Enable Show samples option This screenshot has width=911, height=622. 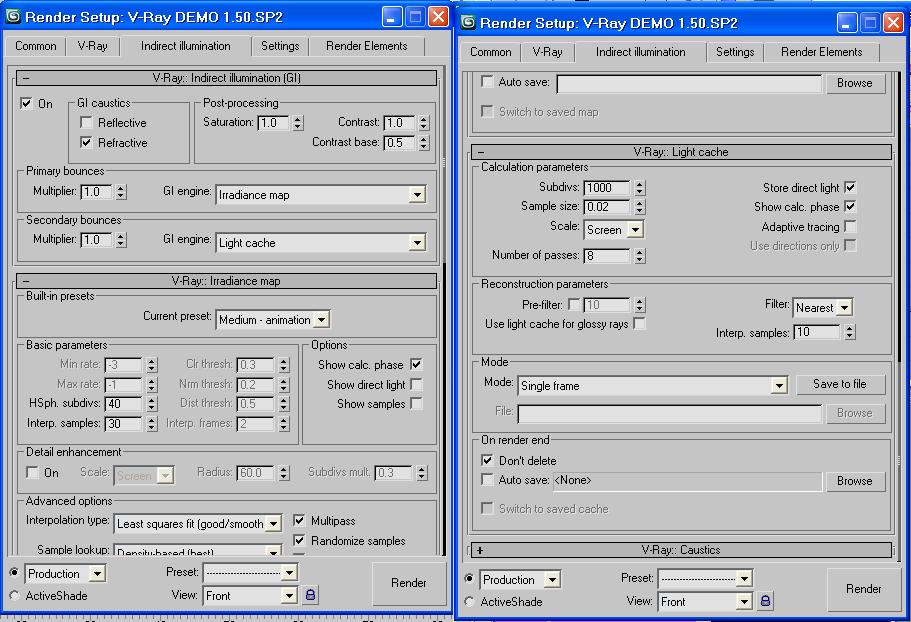(x=416, y=403)
